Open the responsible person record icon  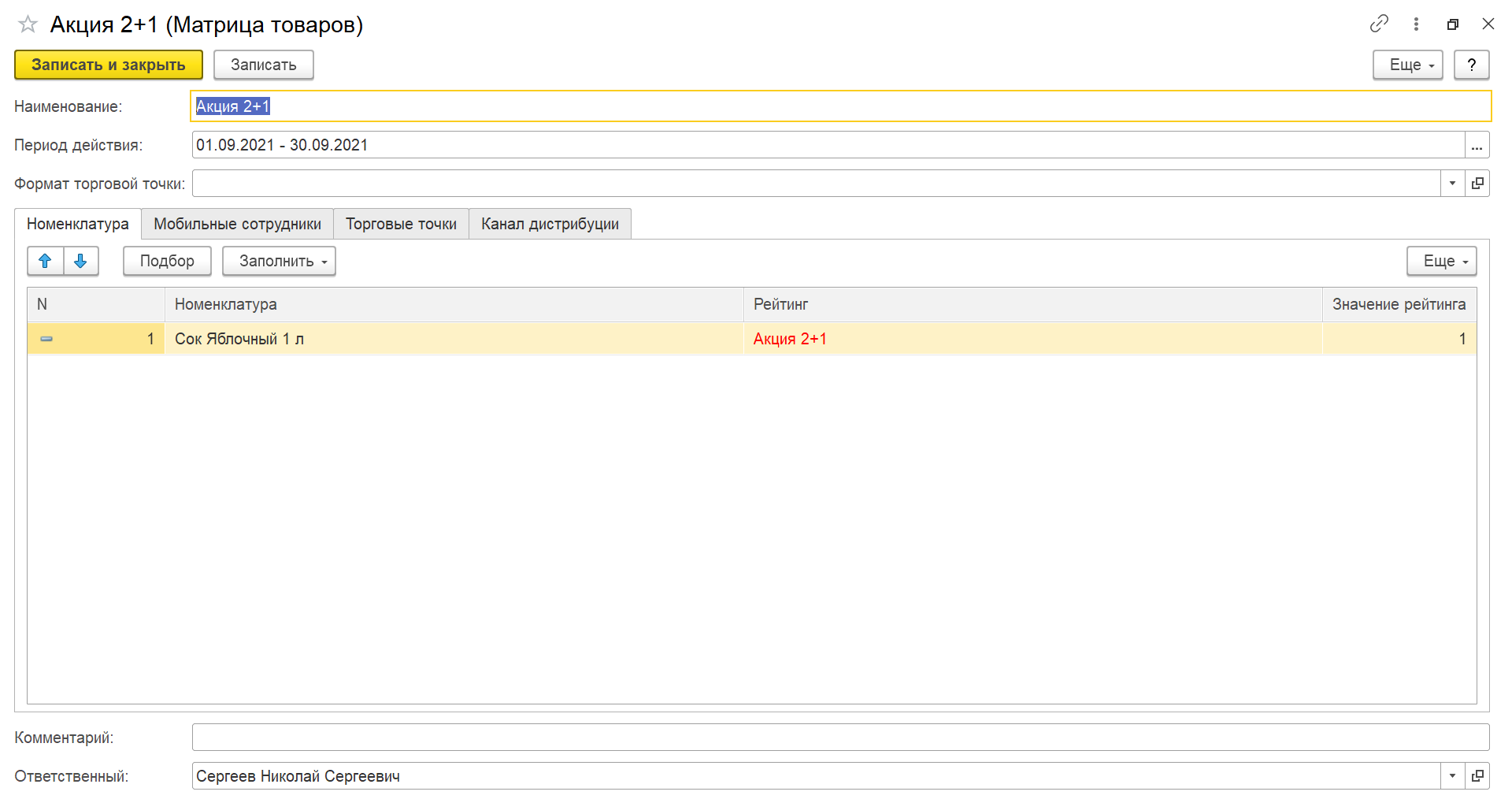[1477, 776]
